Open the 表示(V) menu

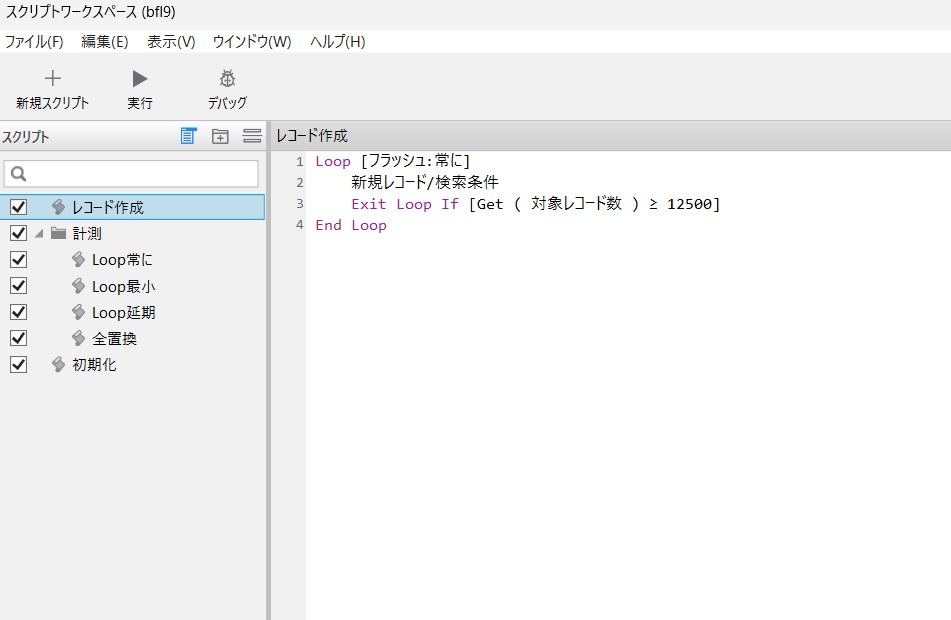click(171, 41)
